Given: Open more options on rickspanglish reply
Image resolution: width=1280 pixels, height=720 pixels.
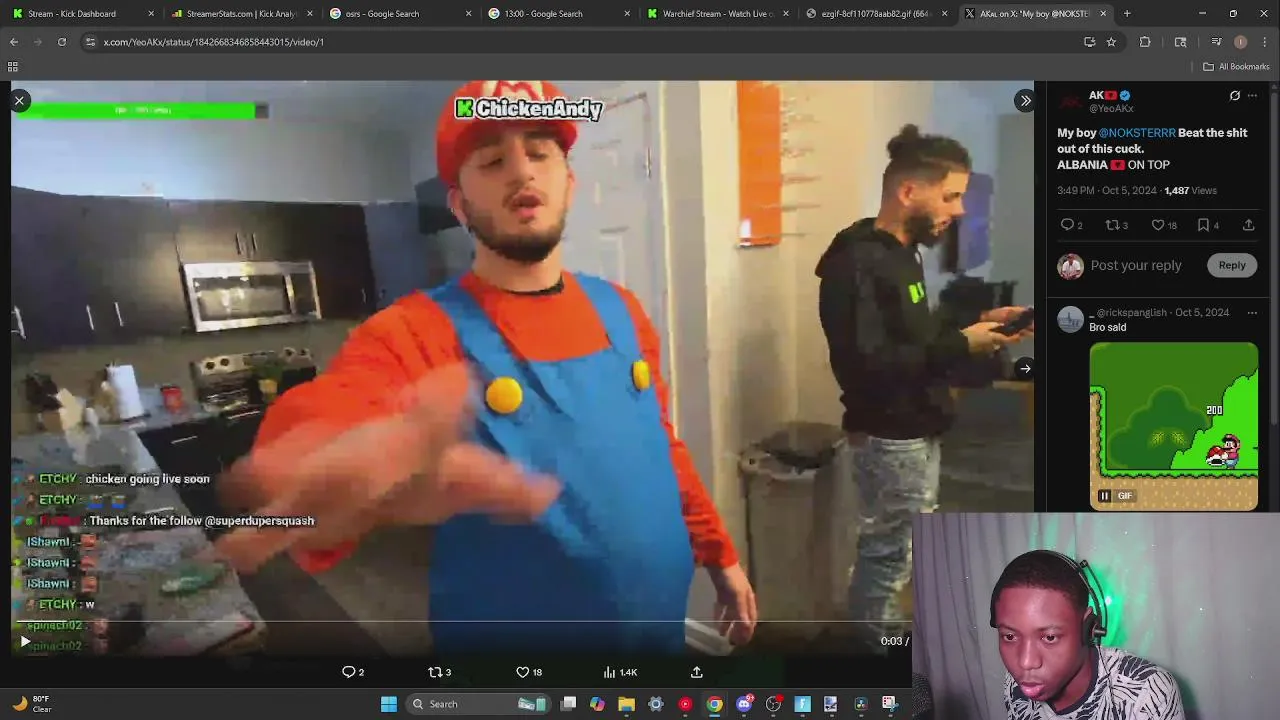Looking at the screenshot, I should pyautogui.click(x=1252, y=312).
